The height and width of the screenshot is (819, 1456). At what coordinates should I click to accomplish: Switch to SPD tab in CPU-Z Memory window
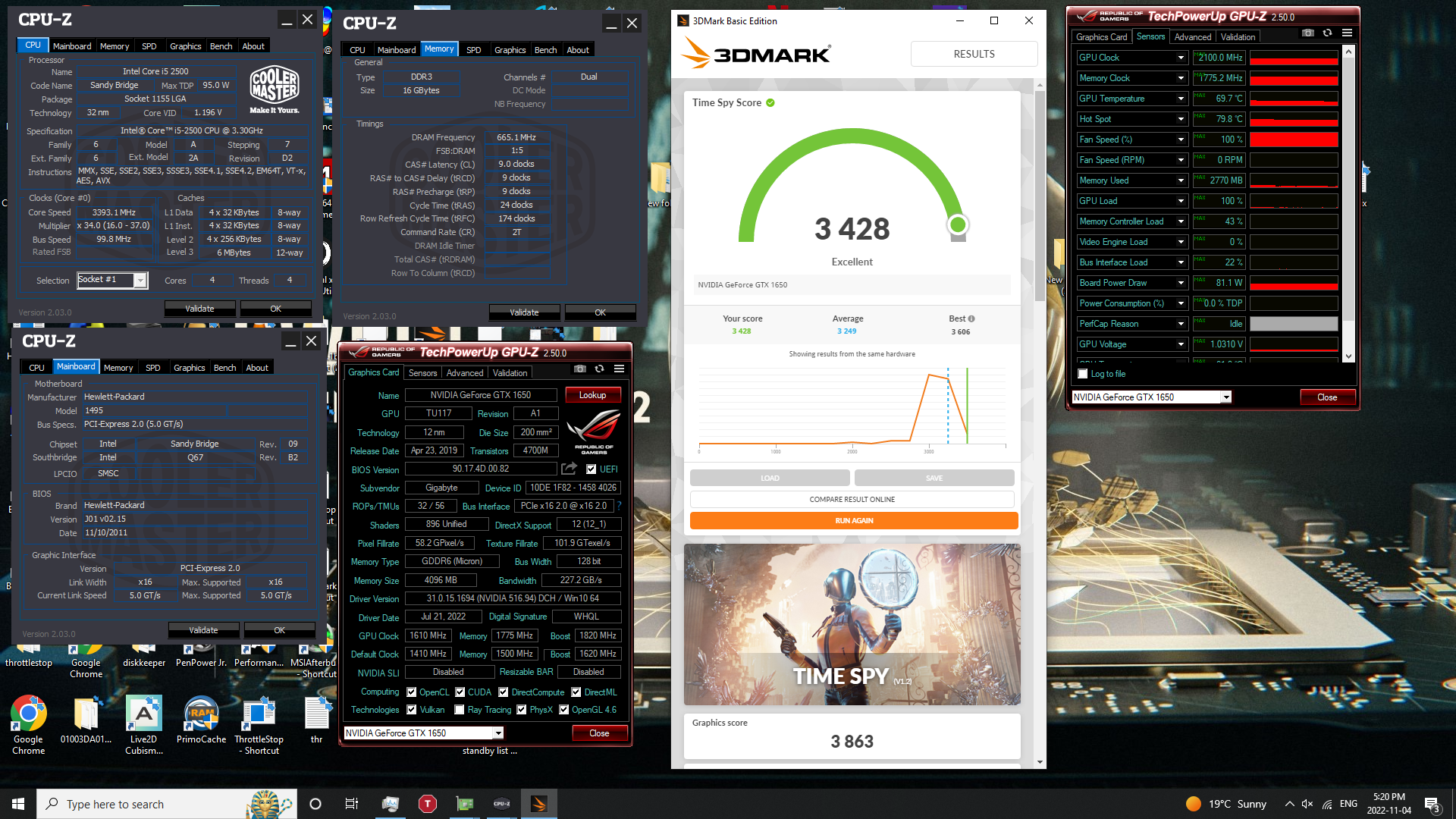473,50
